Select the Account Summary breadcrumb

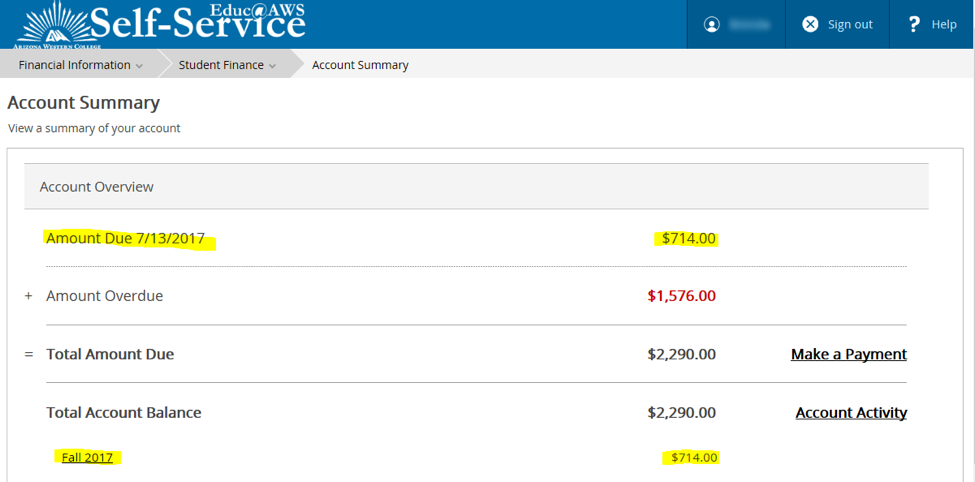click(x=360, y=65)
